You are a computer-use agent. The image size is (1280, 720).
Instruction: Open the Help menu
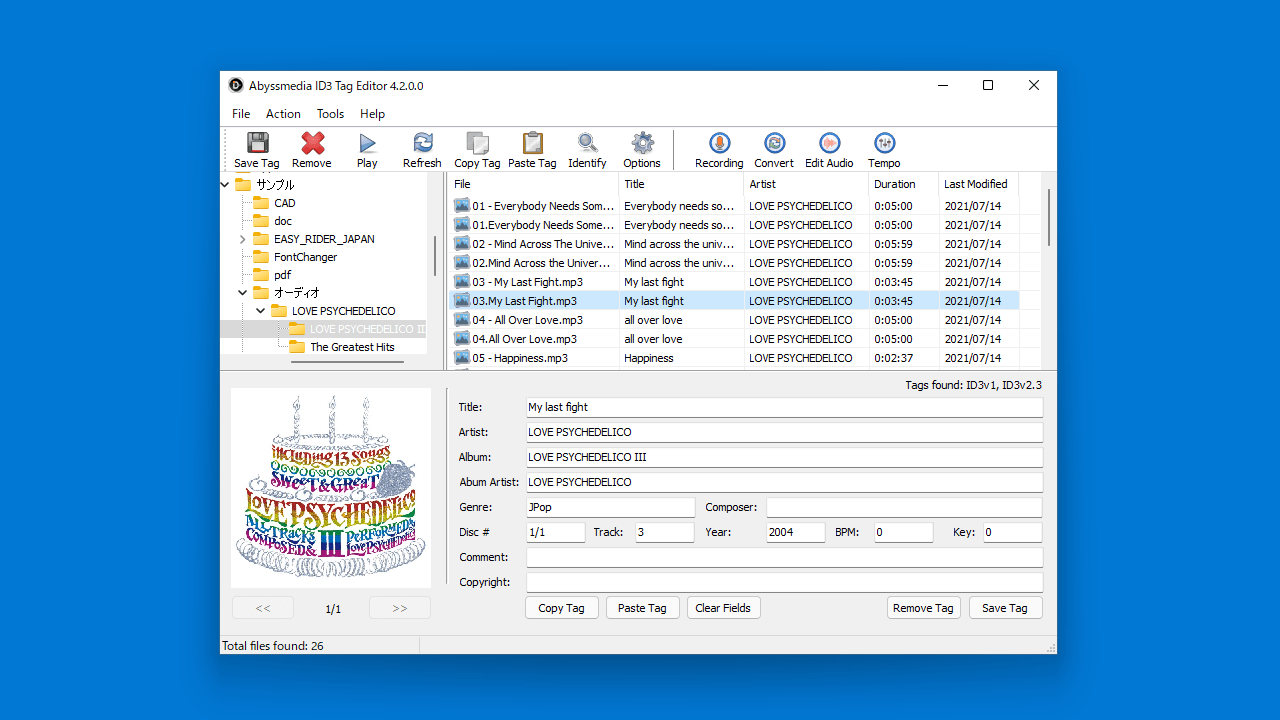(x=372, y=114)
